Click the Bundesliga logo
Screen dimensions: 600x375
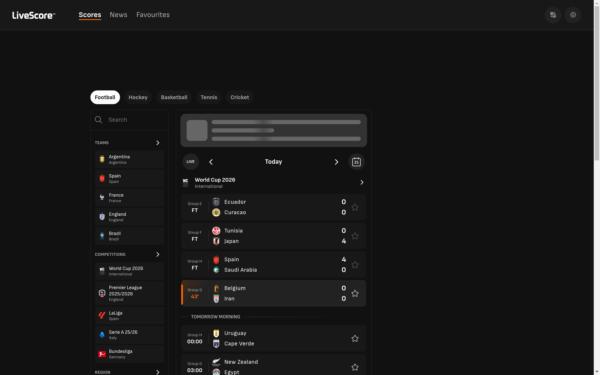click(102, 354)
